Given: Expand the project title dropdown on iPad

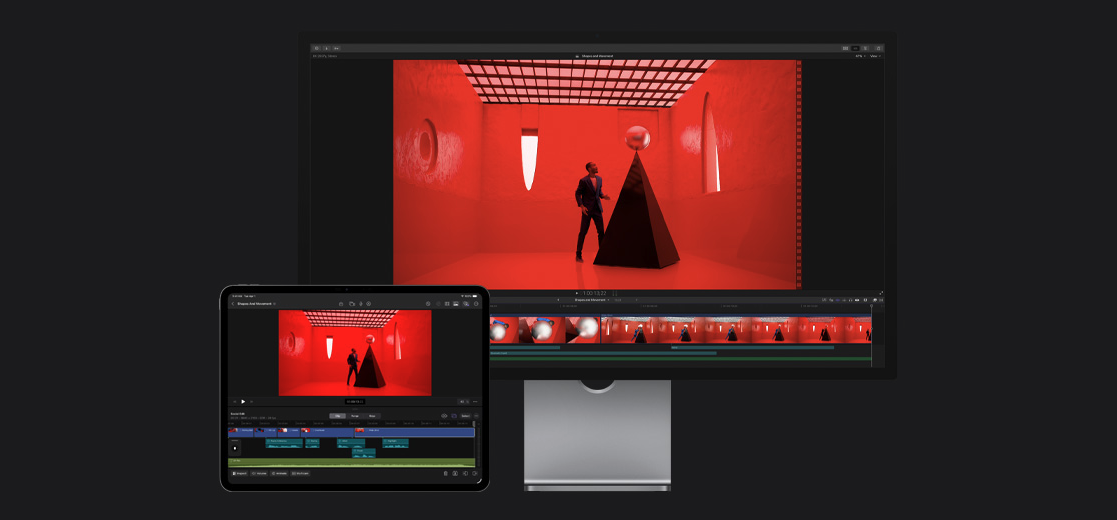Looking at the screenshot, I should click(275, 303).
